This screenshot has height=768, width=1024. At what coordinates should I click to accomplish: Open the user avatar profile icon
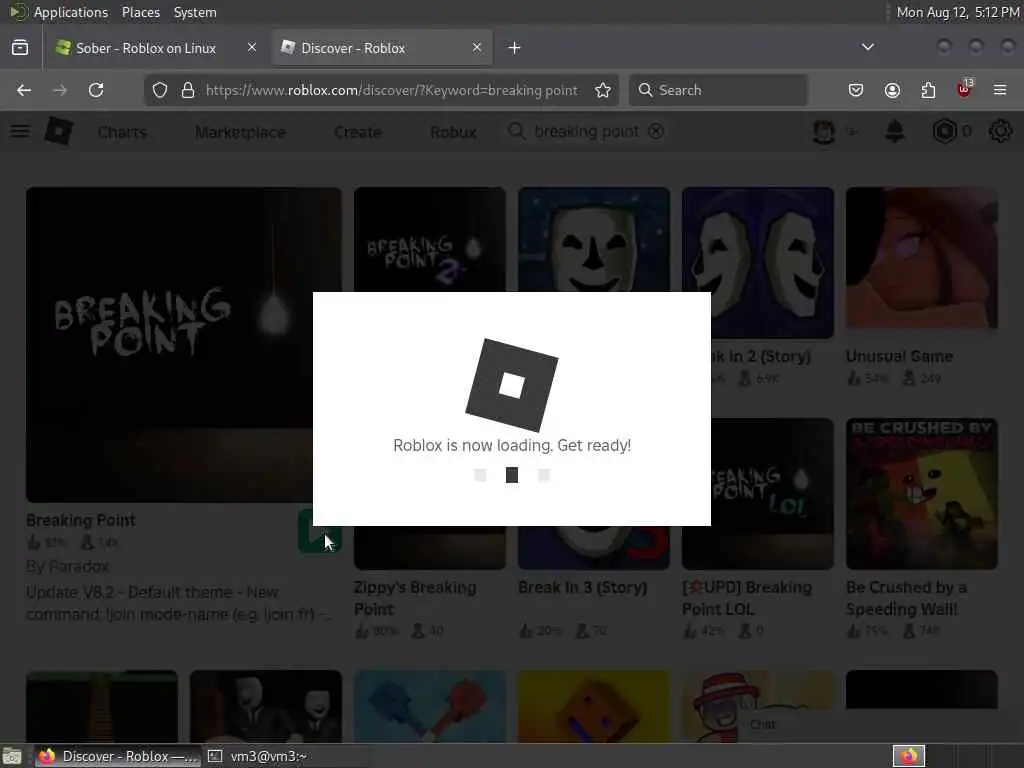(824, 132)
